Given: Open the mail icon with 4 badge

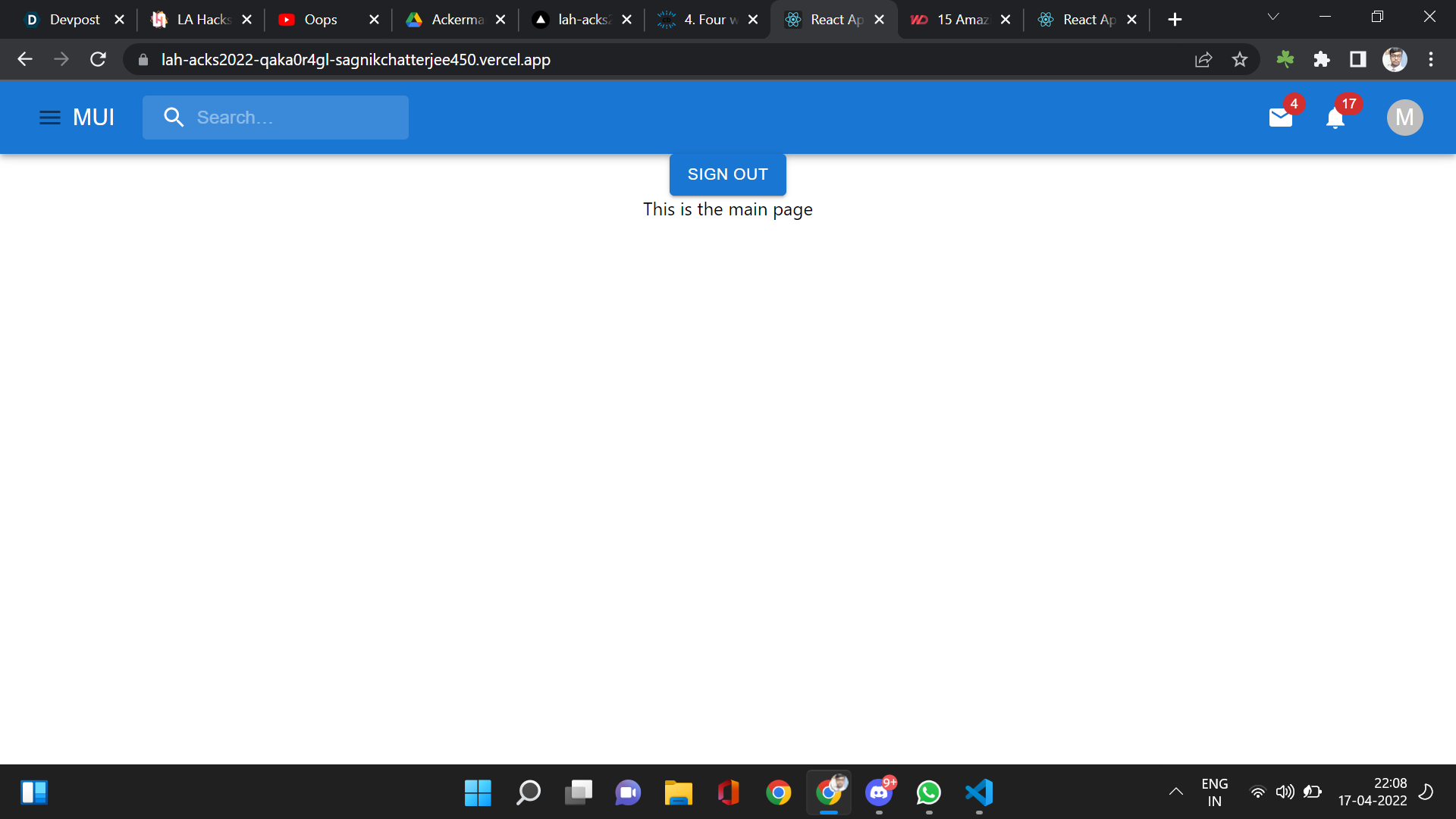Looking at the screenshot, I should pyautogui.click(x=1281, y=118).
